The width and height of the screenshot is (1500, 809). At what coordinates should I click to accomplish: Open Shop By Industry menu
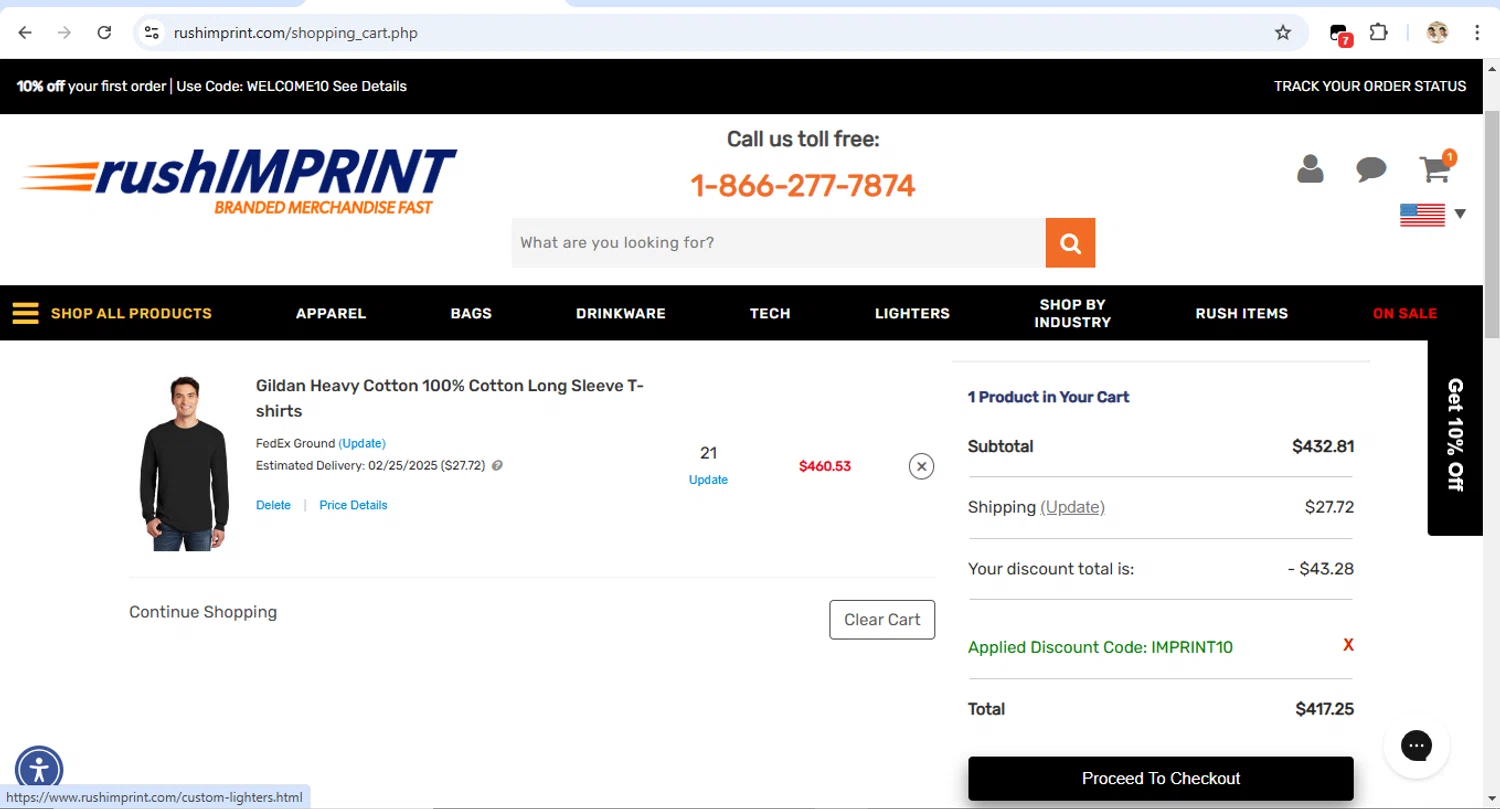click(x=1073, y=313)
